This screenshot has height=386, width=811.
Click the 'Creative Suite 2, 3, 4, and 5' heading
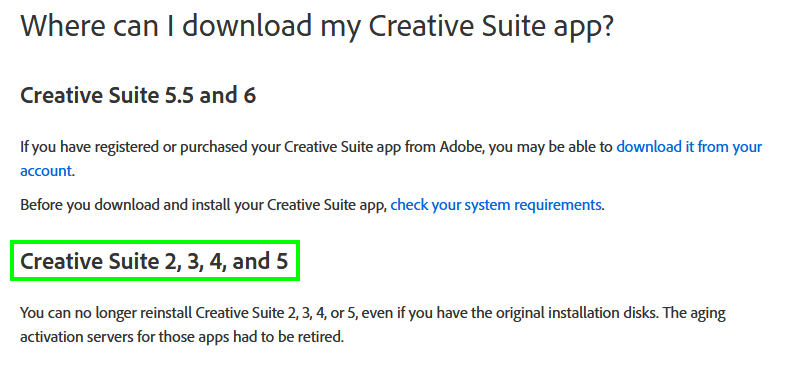pyautogui.click(x=154, y=261)
